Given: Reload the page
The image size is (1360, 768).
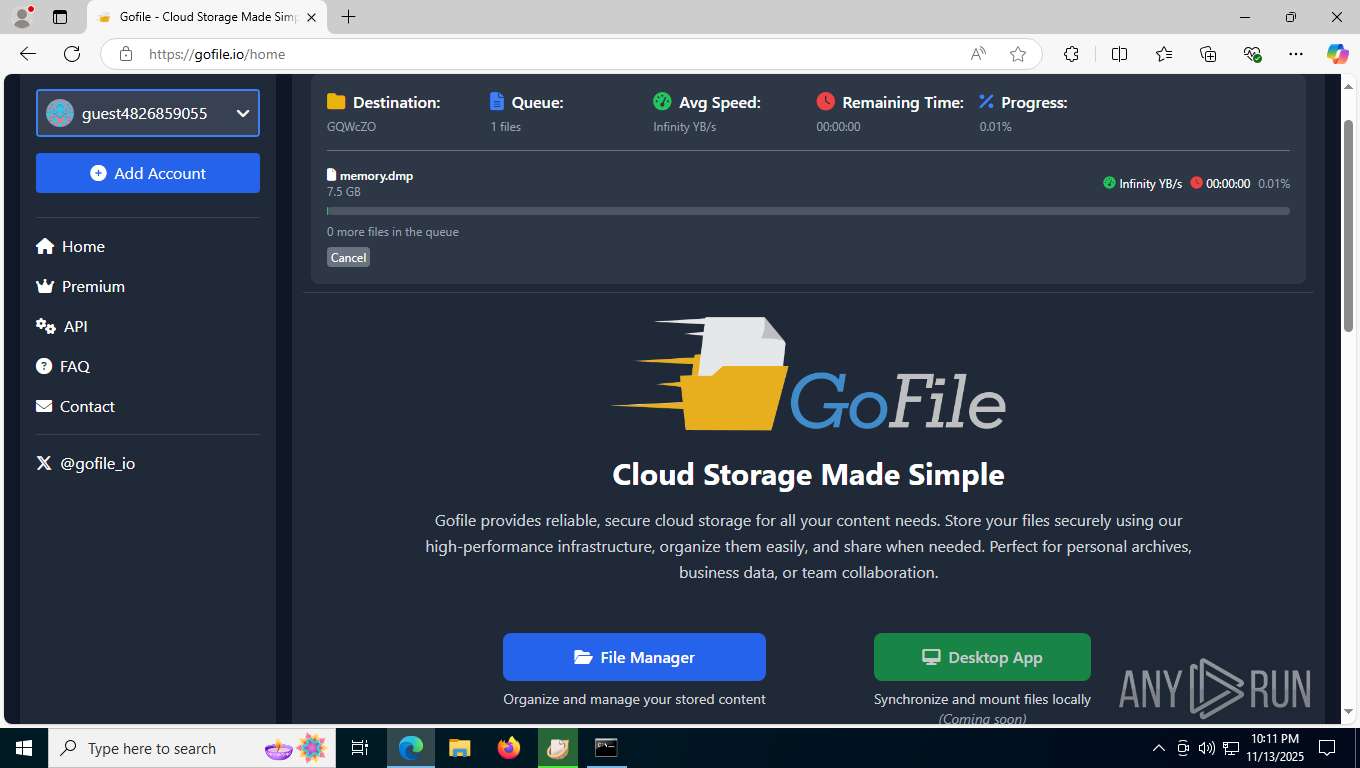Looking at the screenshot, I should click(x=72, y=54).
